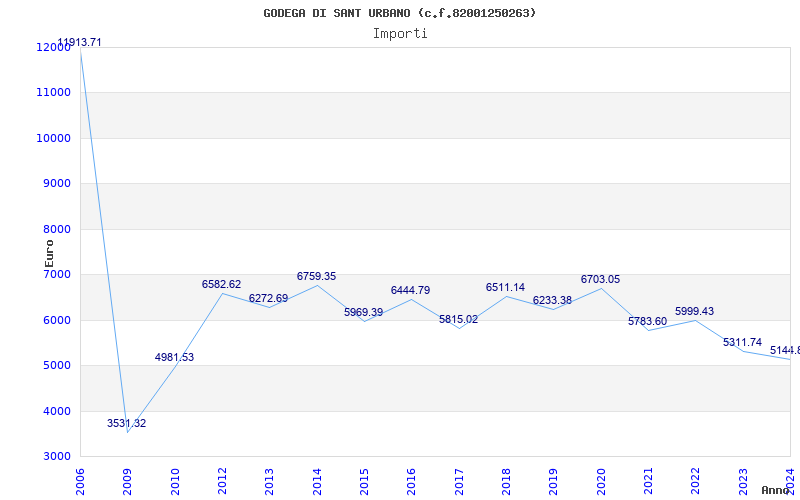Click the y-axis tick 5000
Viewport: 800px width, 500px height.
[x=56, y=365]
